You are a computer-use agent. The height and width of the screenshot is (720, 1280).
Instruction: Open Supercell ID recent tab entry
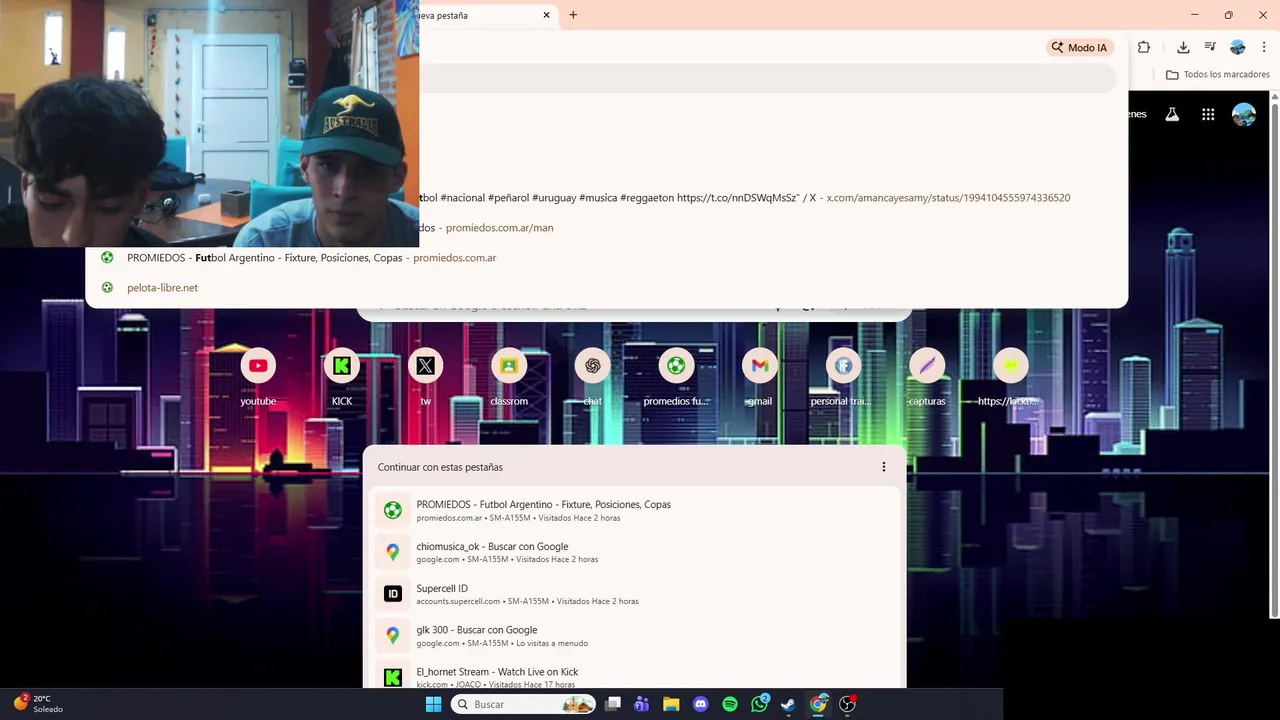635,594
